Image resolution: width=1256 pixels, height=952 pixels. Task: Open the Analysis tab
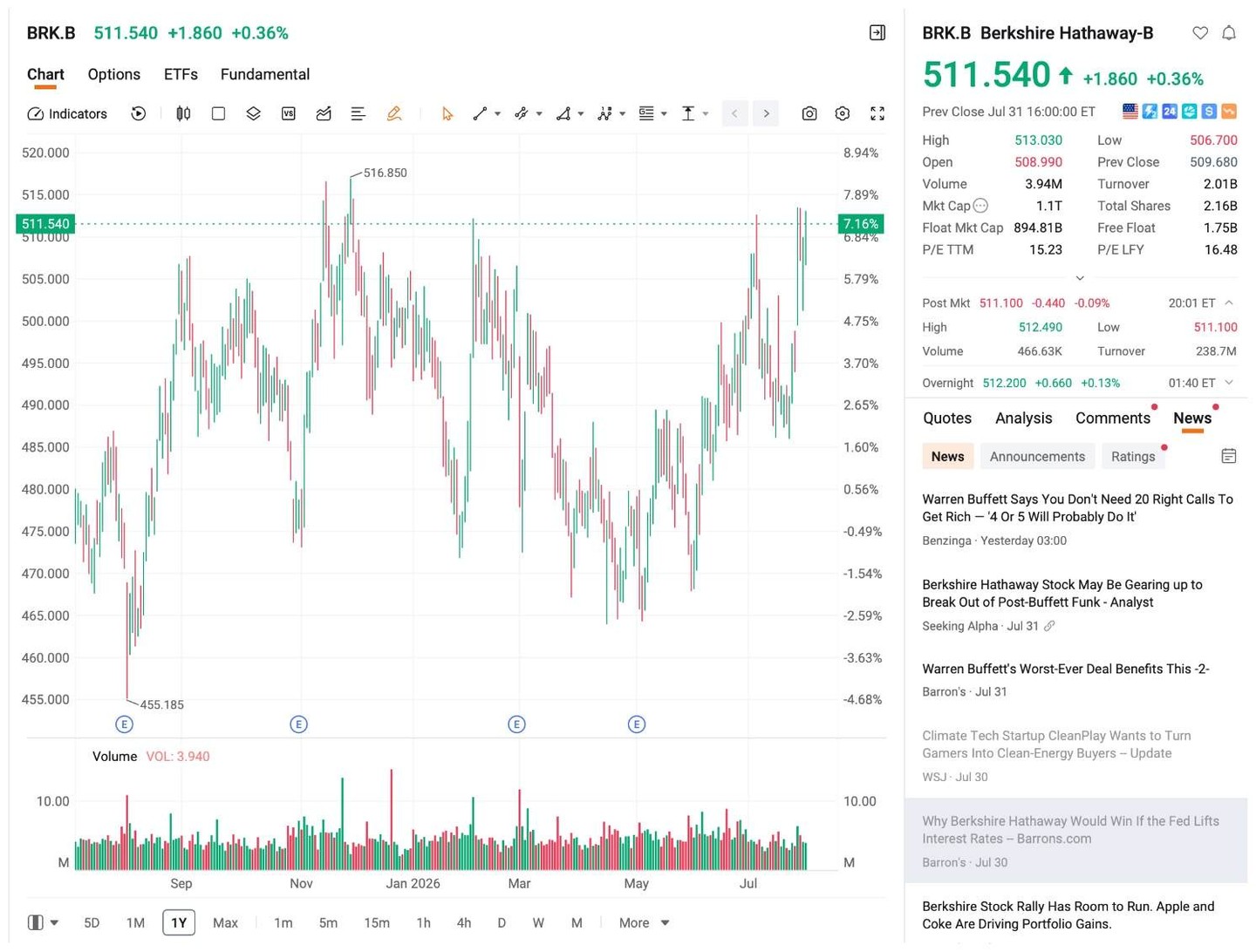1023,418
